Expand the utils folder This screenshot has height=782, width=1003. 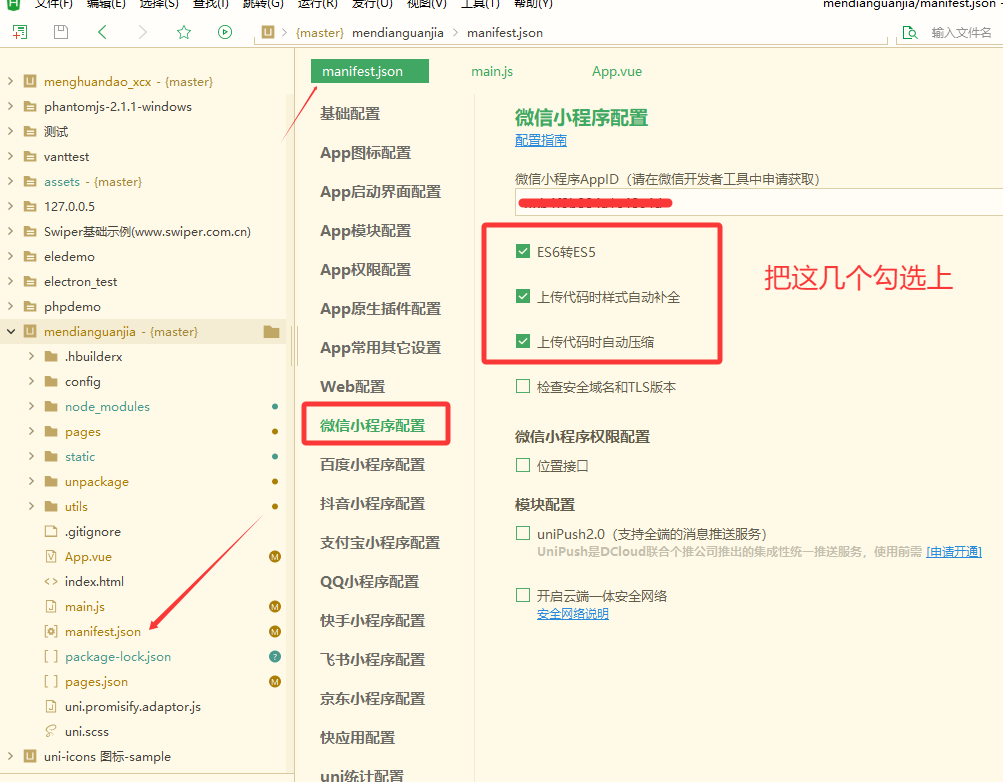click(x=31, y=506)
